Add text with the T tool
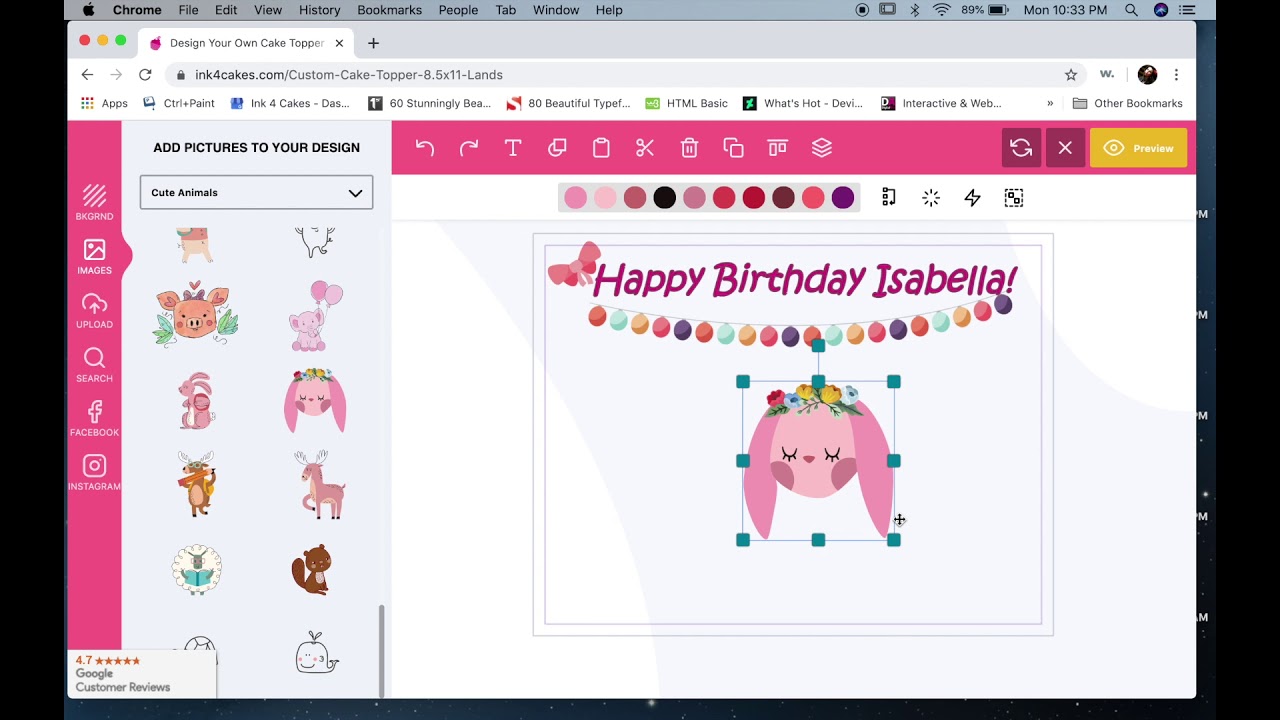This screenshot has height=720, width=1280. [513, 148]
